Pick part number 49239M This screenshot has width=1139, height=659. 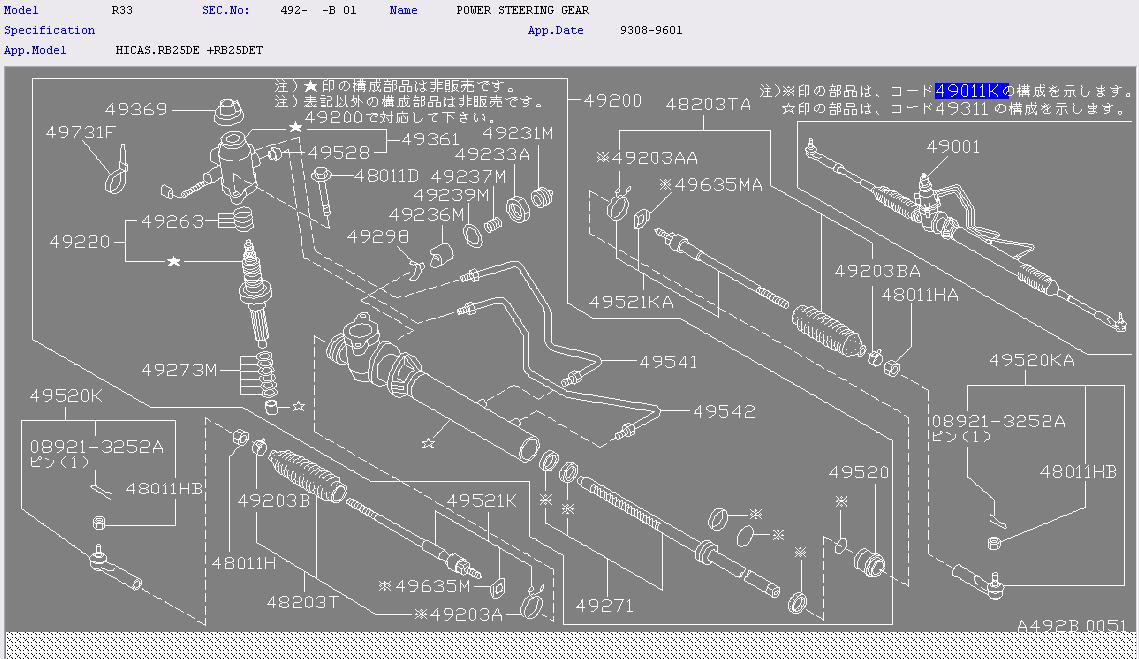coord(451,195)
